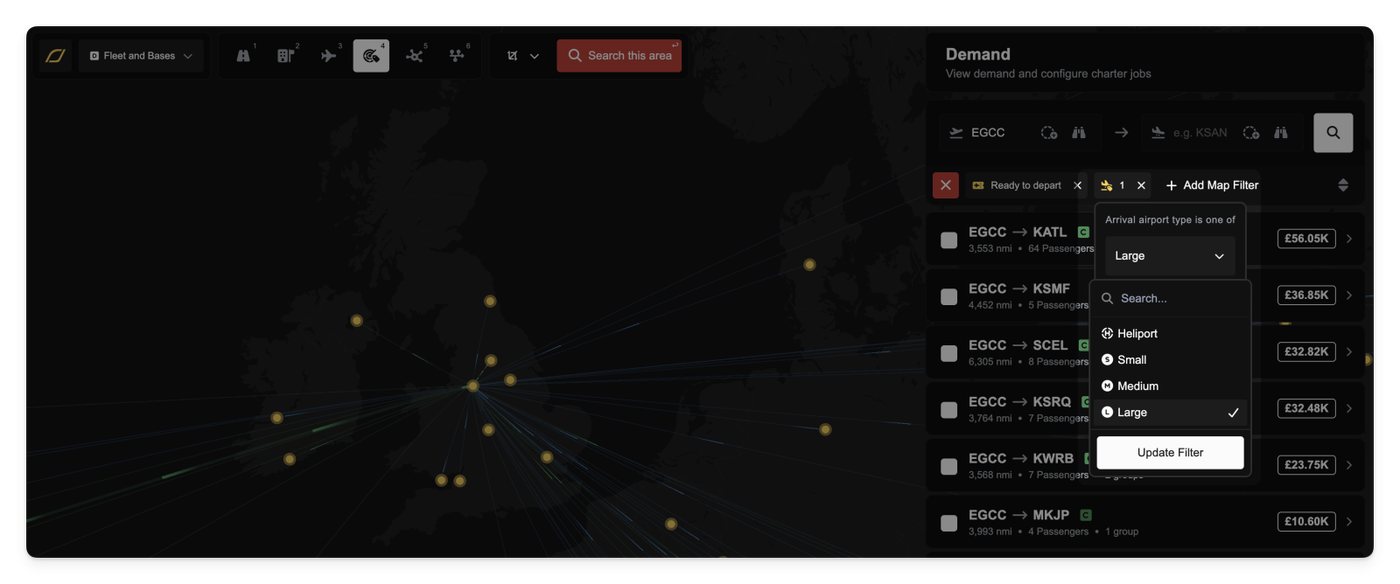Open the hierarchy icon numbered 6

click(457, 56)
